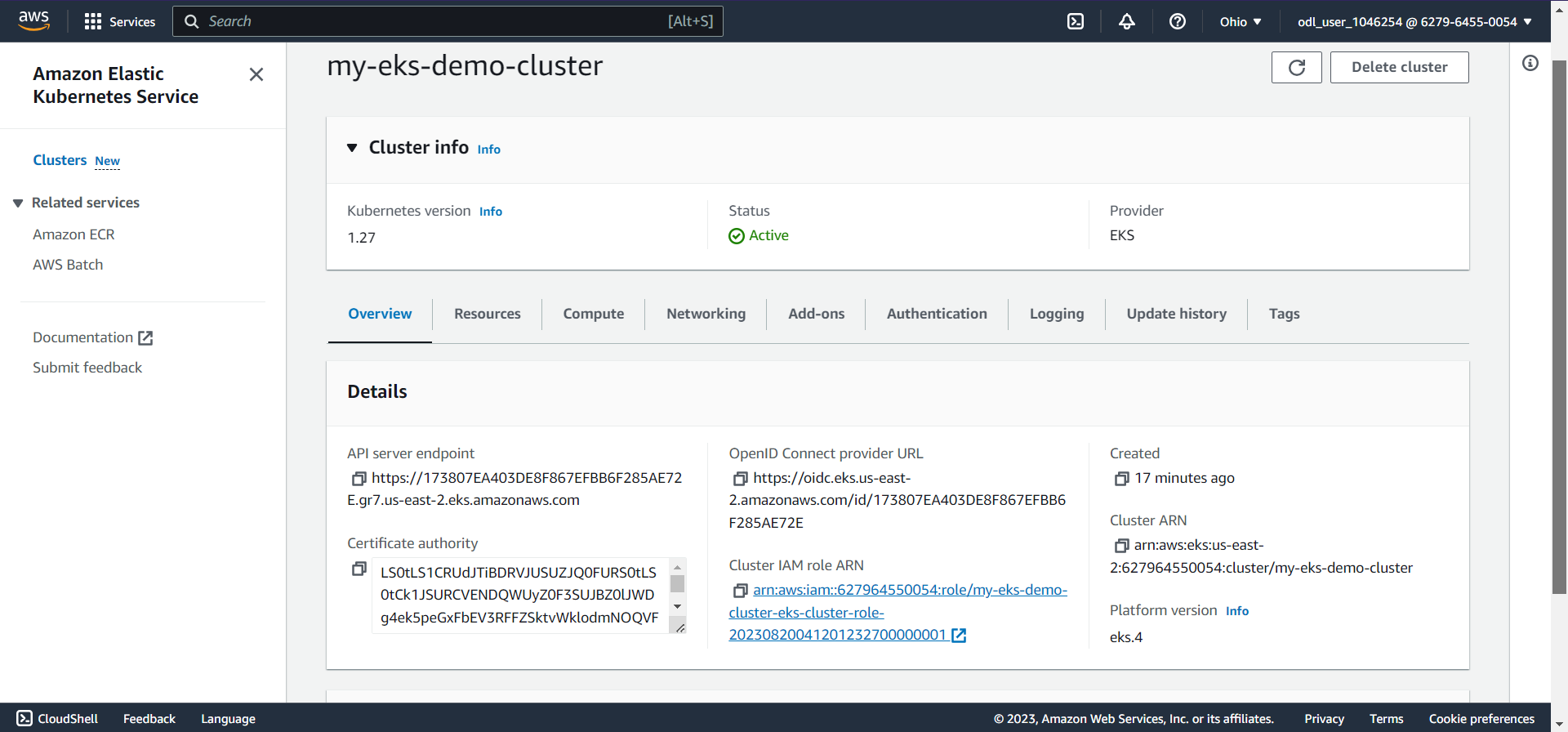
Task: Copy the API server endpoint
Action: [359, 479]
